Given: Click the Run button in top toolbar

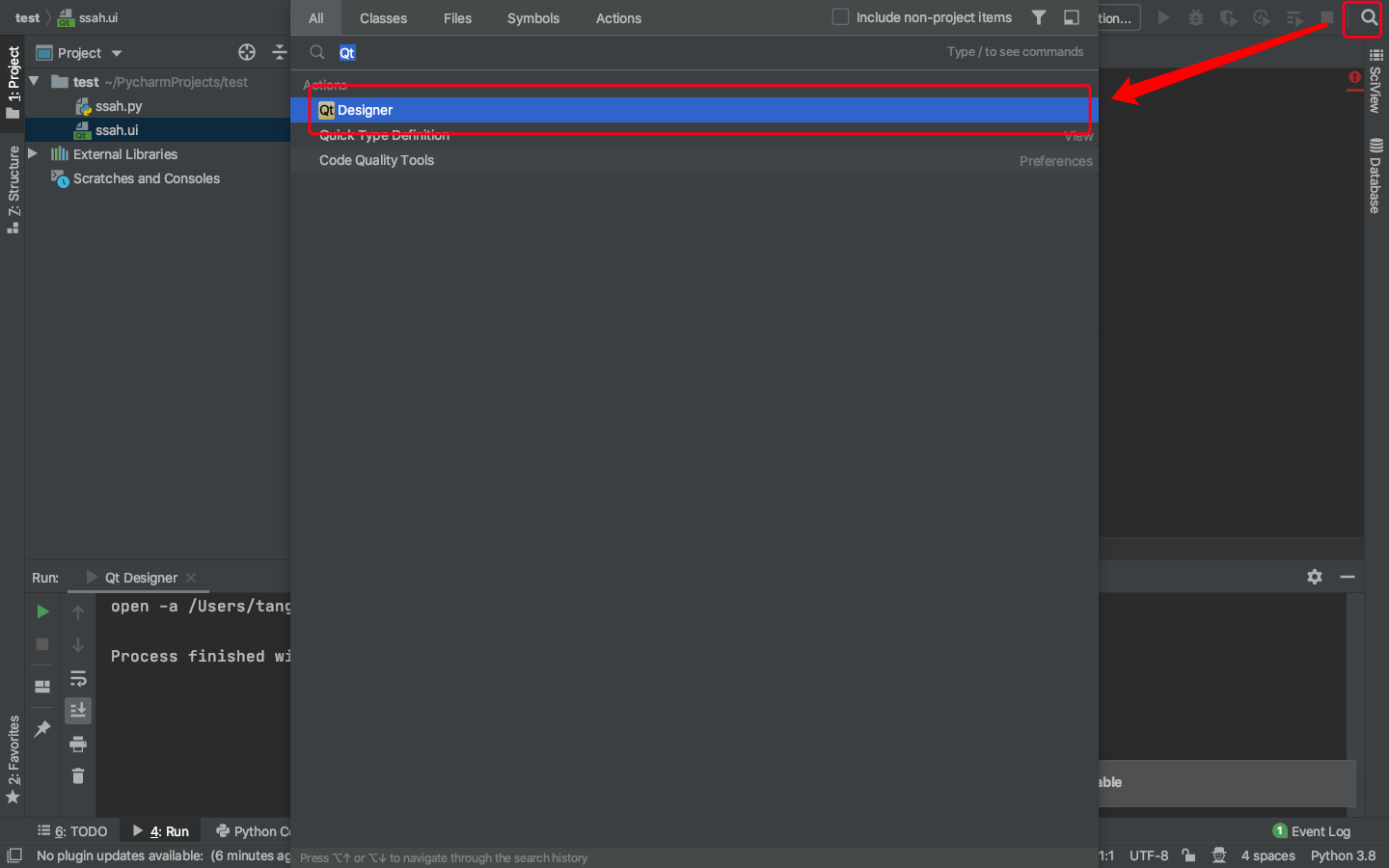Looking at the screenshot, I should [1164, 17].
